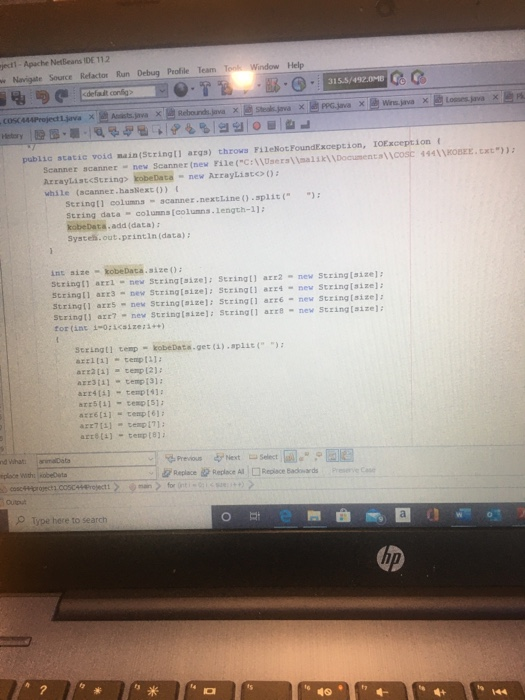Click the Select button in find bar

(263, 457)
